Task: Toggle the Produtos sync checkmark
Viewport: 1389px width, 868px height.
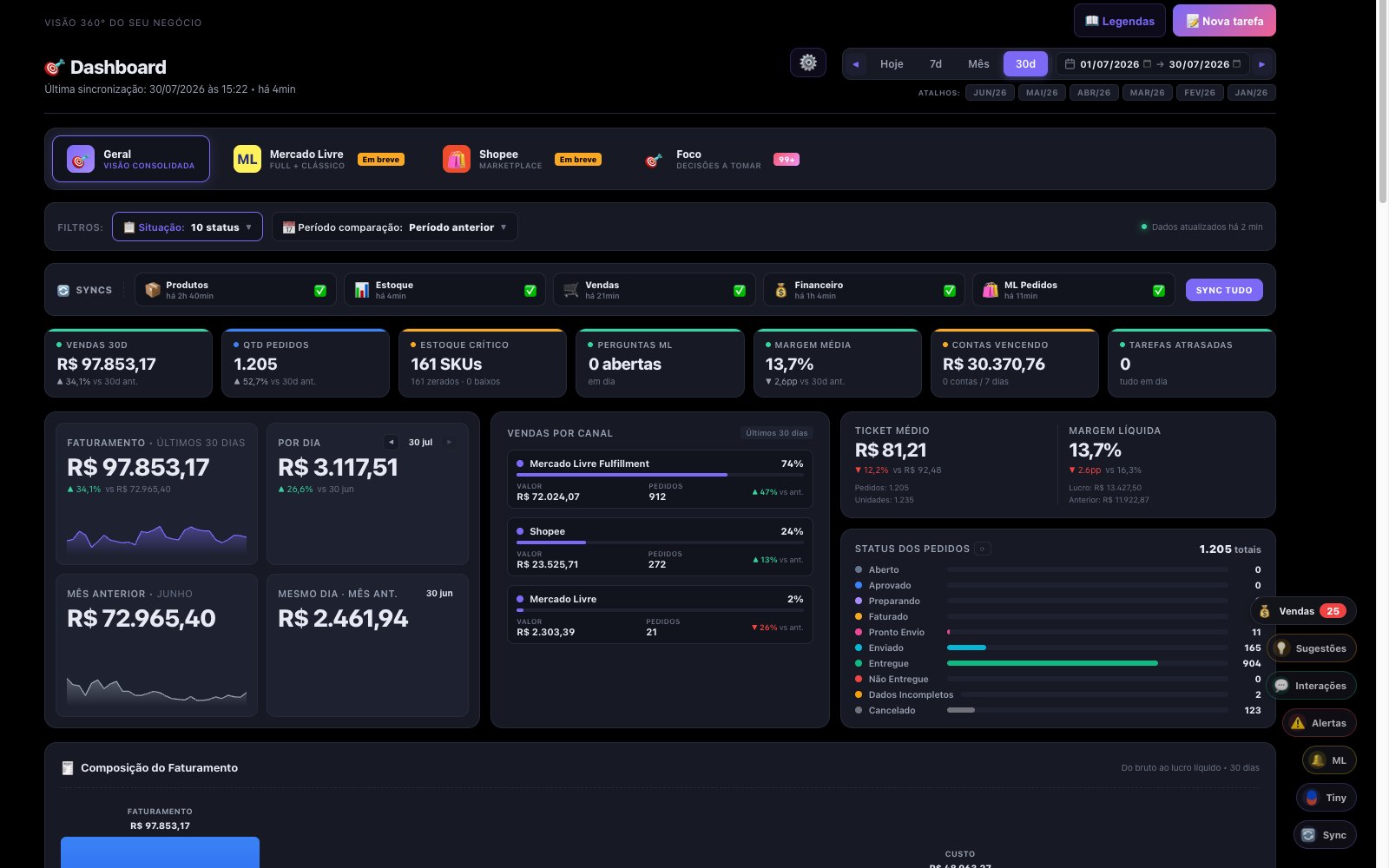Action: point(320,291)
